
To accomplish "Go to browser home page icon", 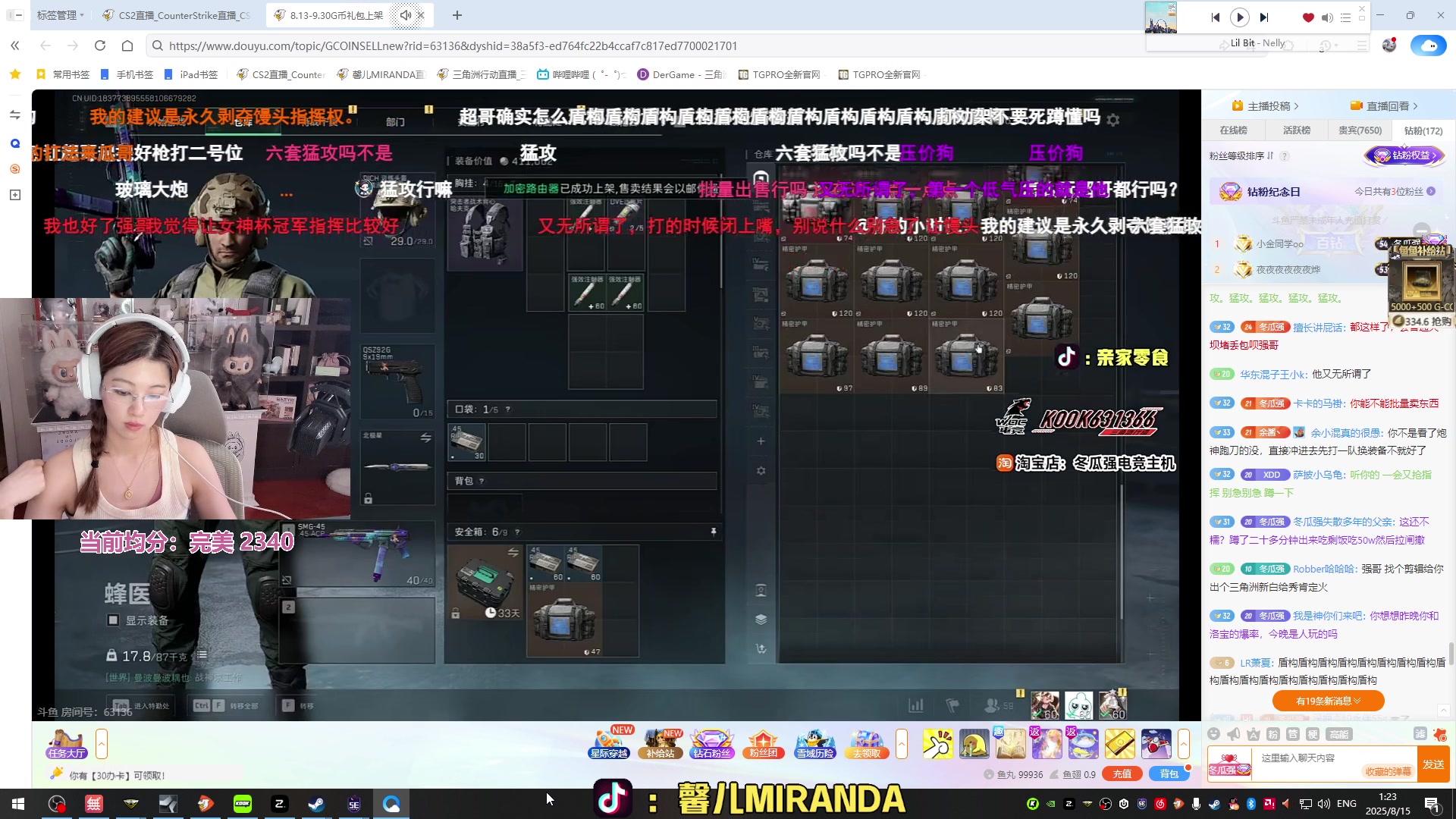I will pos(127,45).
